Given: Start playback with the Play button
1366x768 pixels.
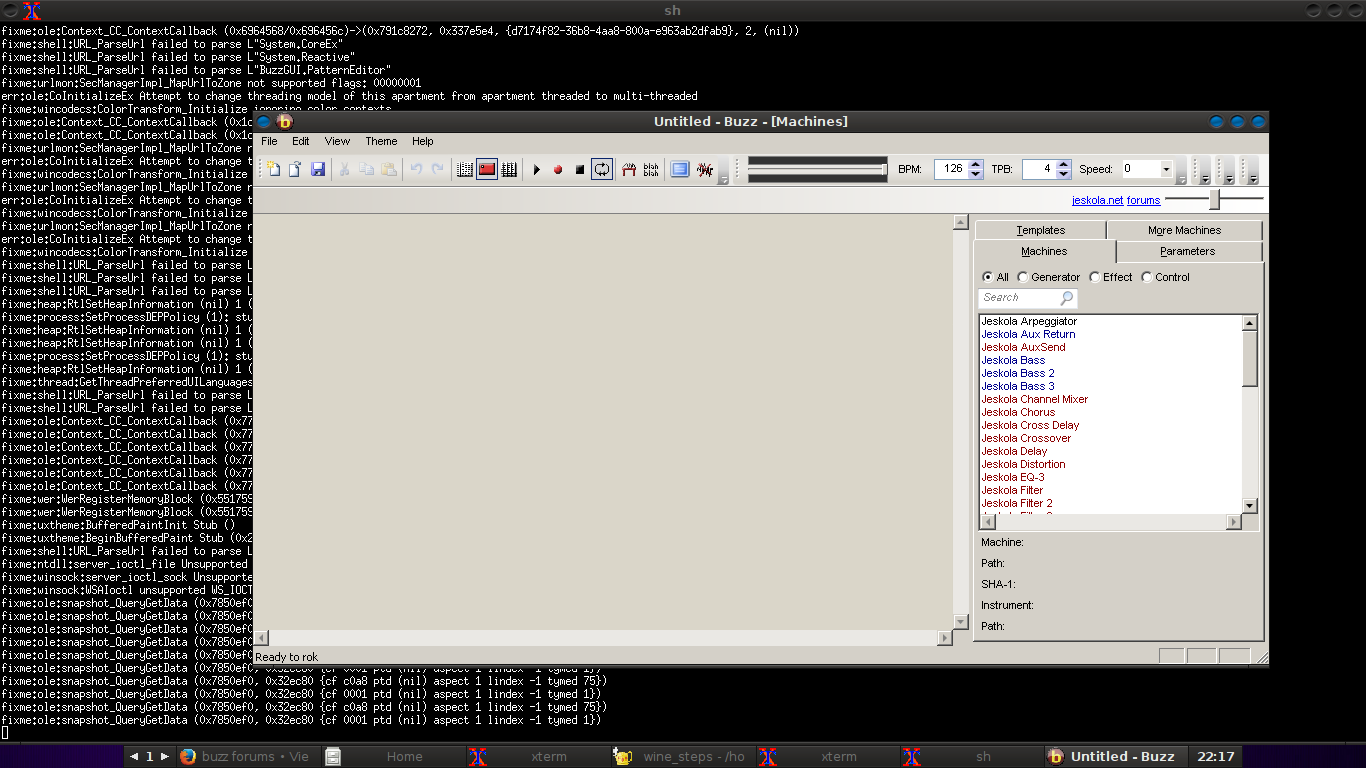Looking at the screenshot, I should [x=536, y=169].
